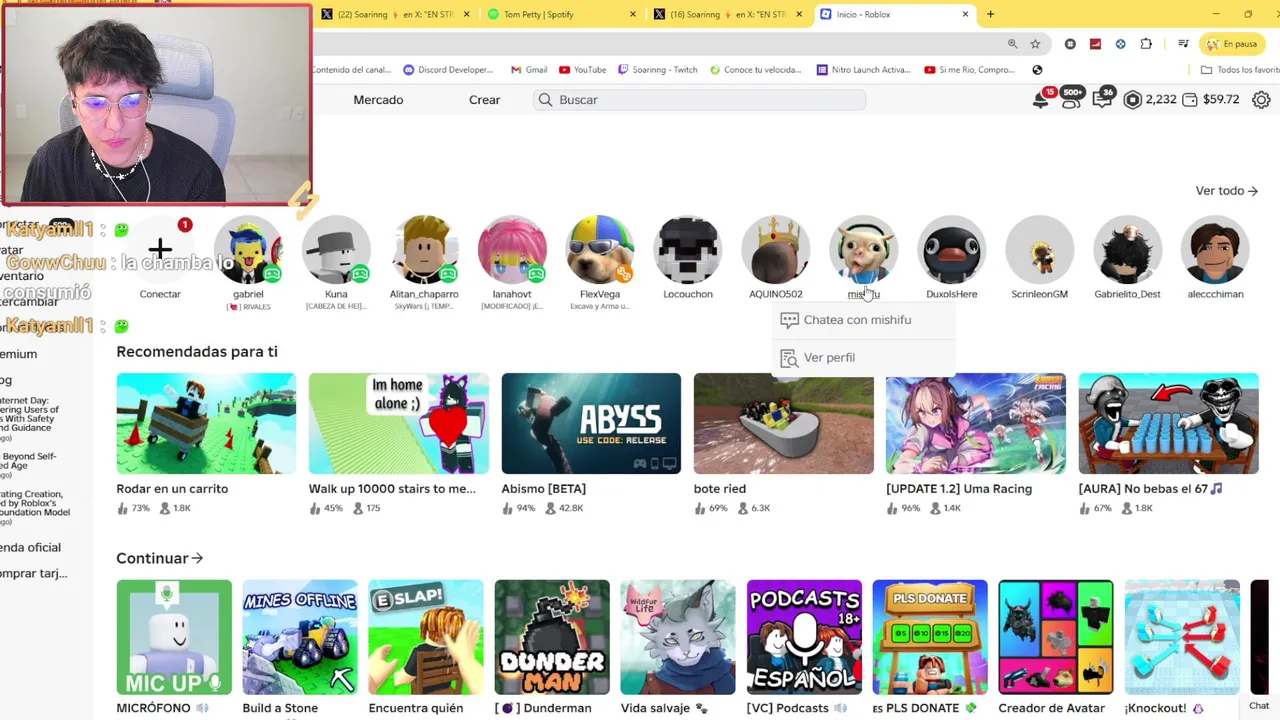Viewport: 1280px width, 720px height.
Task: Switch to Tom Petty Spotify tab
Action: tap(562, 14)
